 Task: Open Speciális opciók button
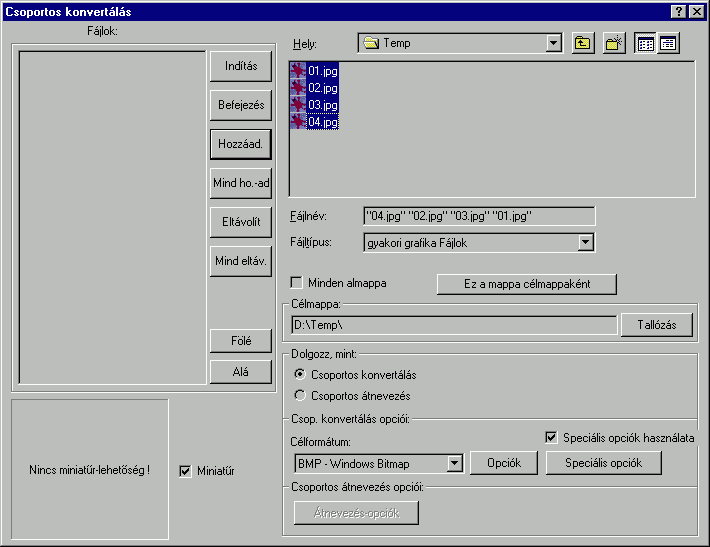coord(604,463)
